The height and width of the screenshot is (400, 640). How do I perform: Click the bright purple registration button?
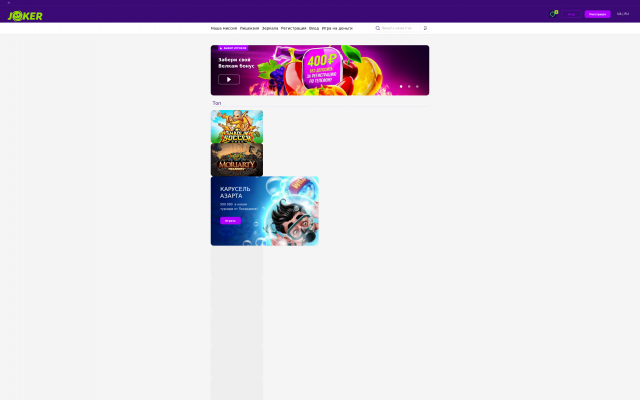click(598, 14)
